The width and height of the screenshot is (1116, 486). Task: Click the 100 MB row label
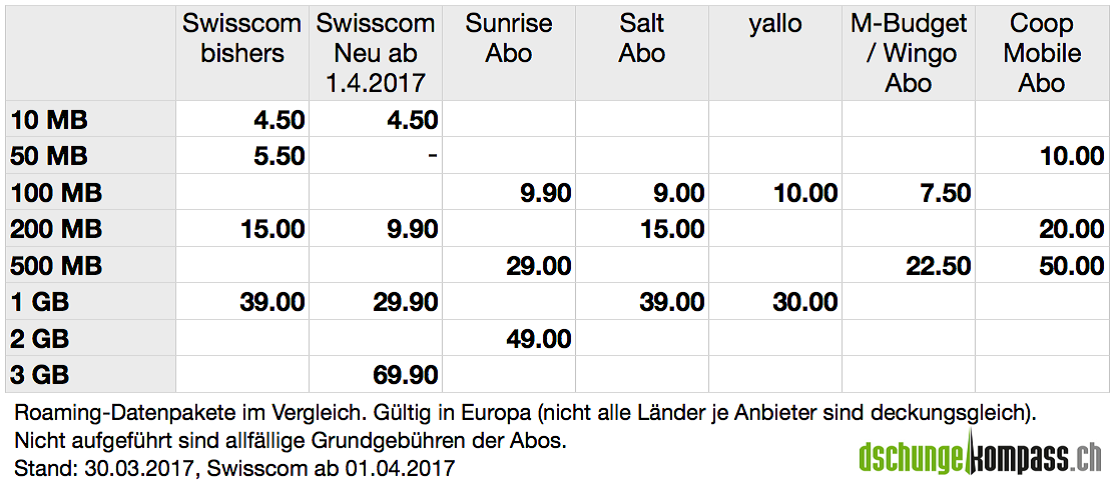57,193
